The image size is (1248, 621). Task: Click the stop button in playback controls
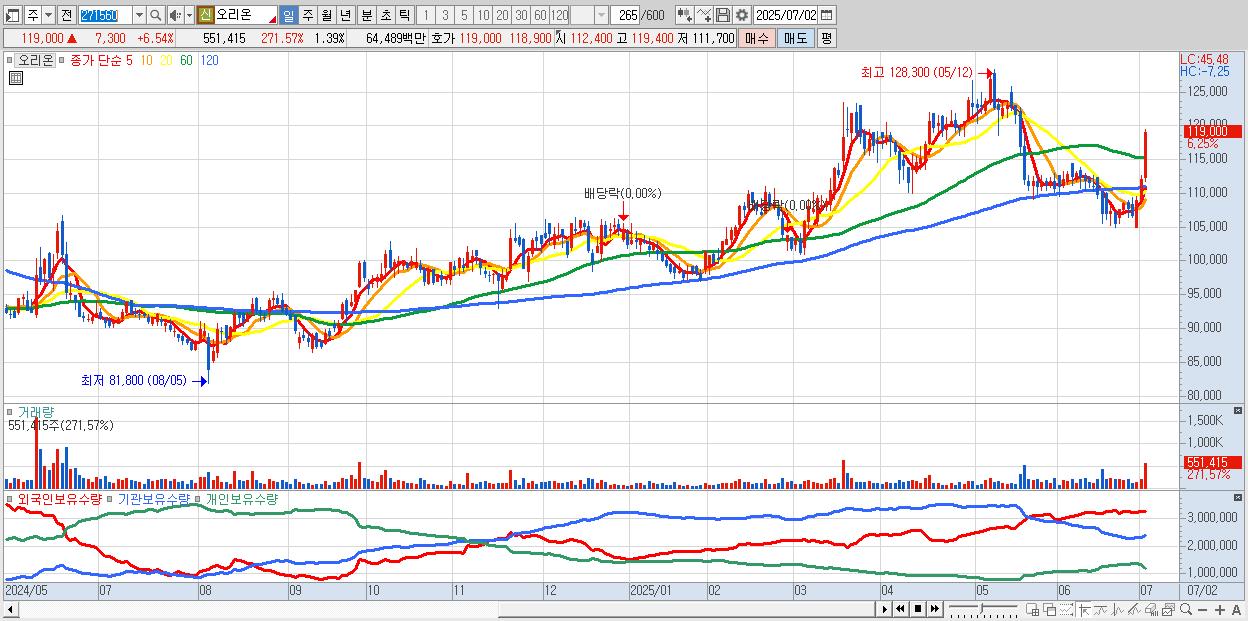(918, 609)
